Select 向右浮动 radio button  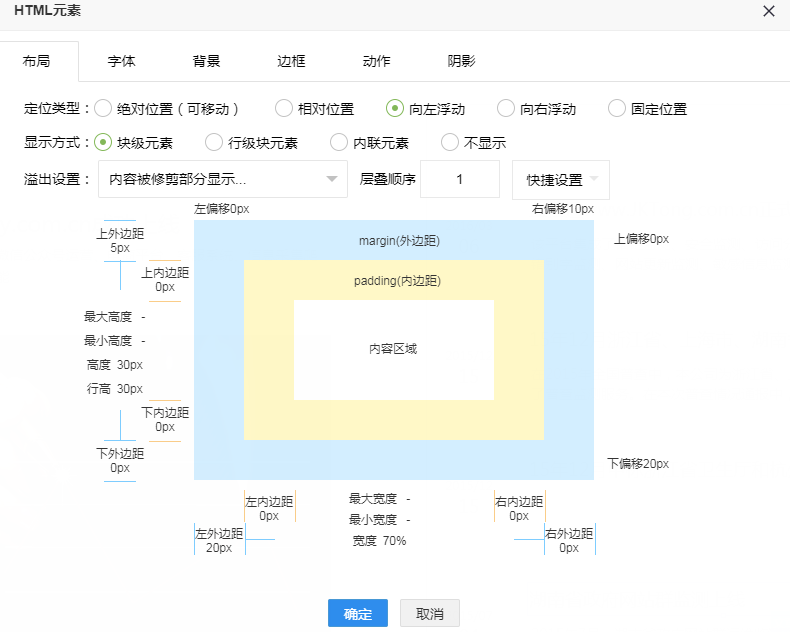(506, 109)
